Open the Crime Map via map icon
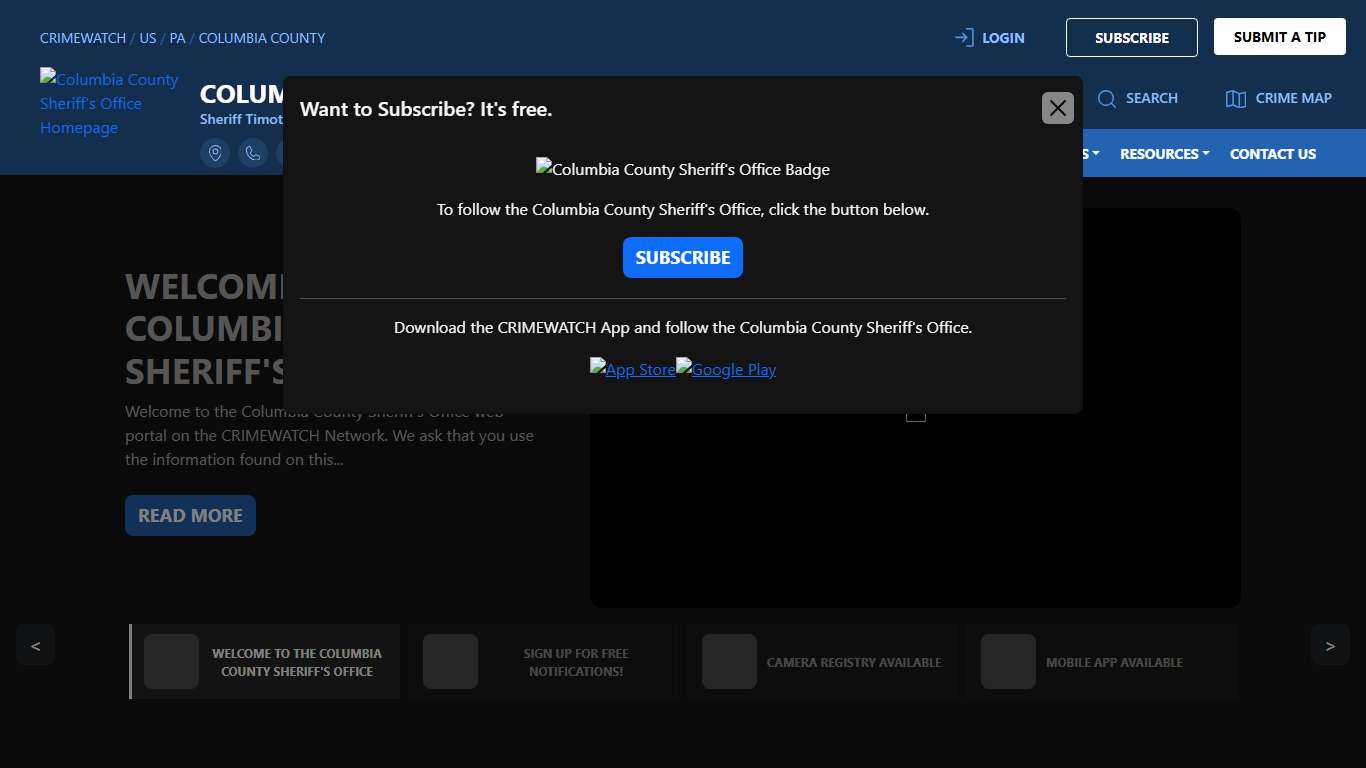1366x768 pixels. [x=1236, y=98]
